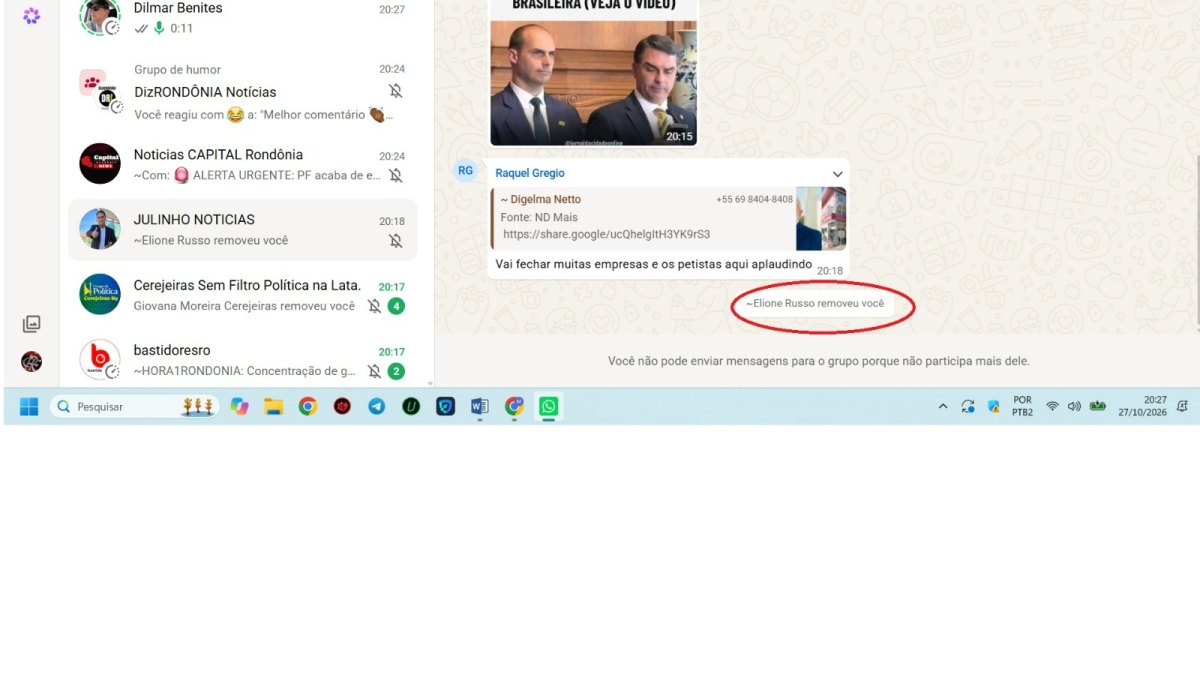Click the muted bell icon on bastidoresro chat
Viewport: 1200px width, 675px height.
374,371
